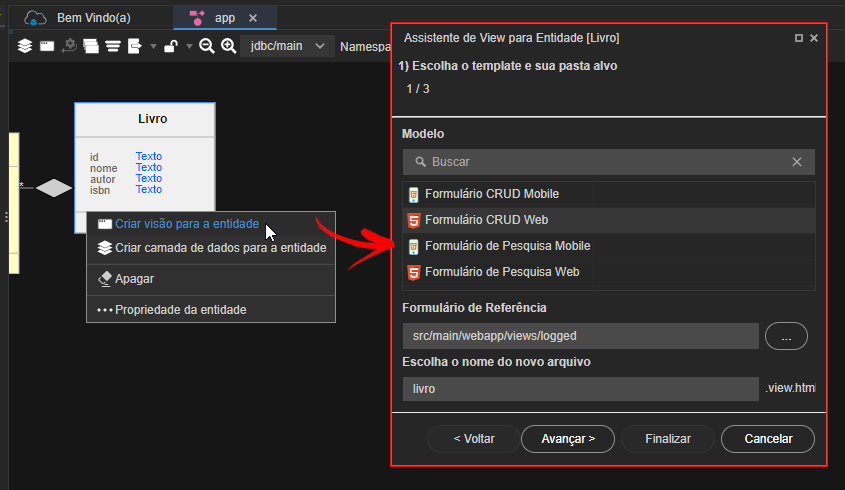Click the ellipsis icon beside Propriedade da entidade
The height and width of the screenshot is (490, 845).
(x=105, y=310)
